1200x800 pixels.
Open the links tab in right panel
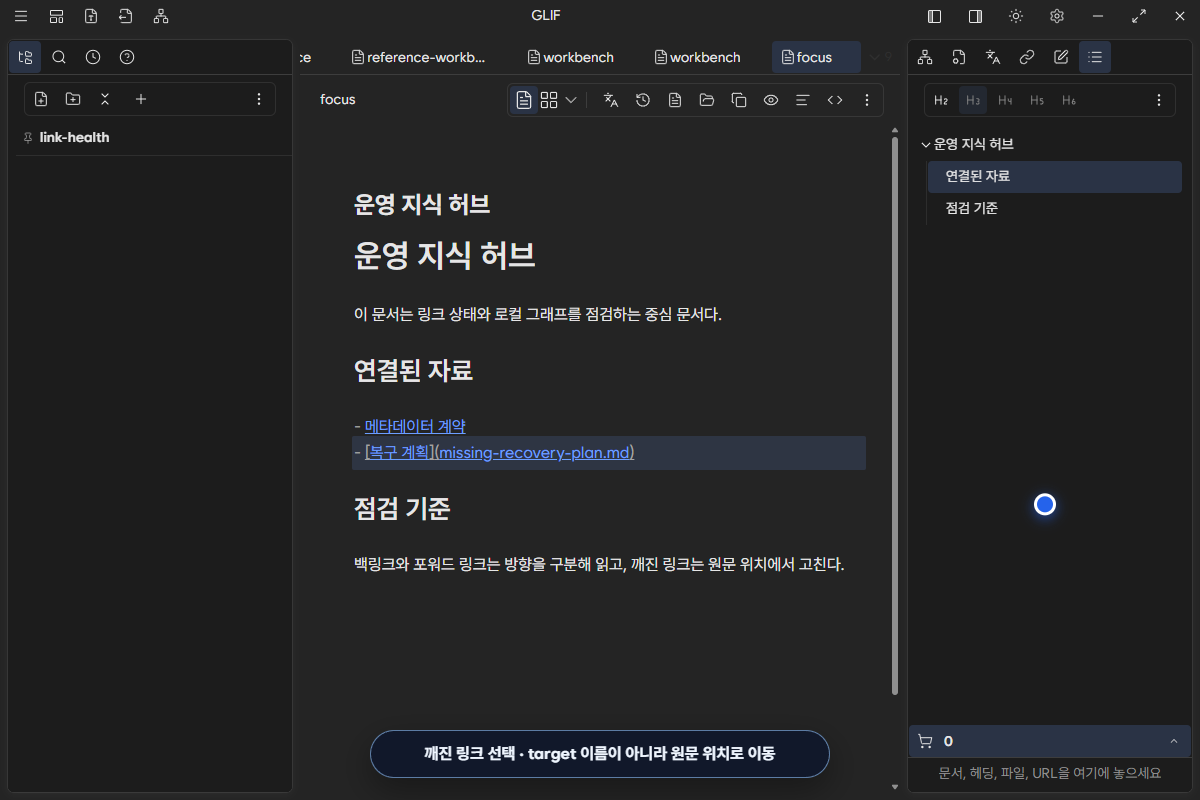pyautogui.click(x=1027, y=57)
